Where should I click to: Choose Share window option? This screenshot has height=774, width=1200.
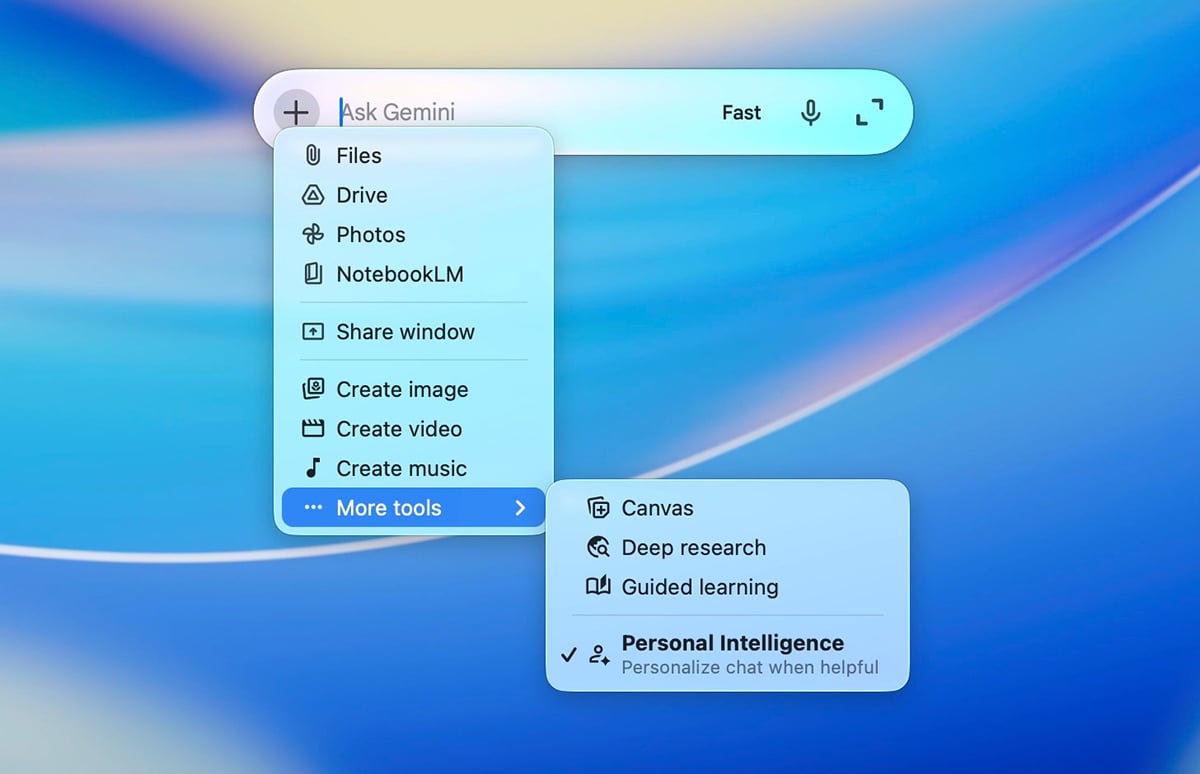(414, 332)
